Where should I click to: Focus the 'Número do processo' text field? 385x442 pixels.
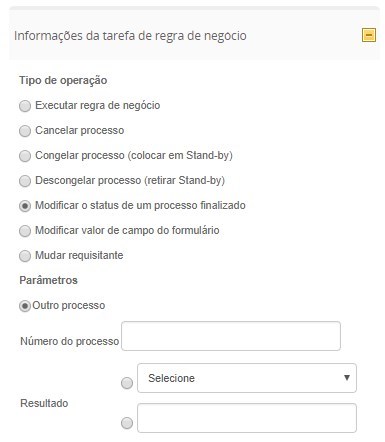(231, 336)
